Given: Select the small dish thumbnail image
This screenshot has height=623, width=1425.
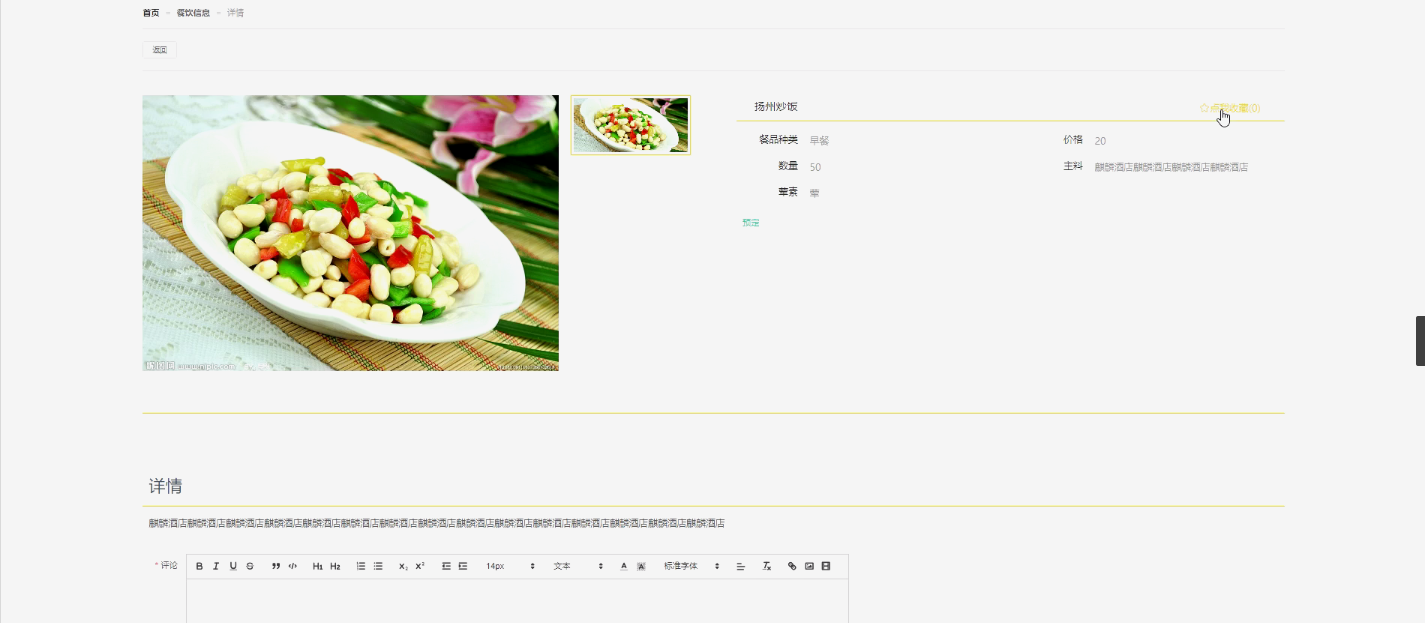Looking at the screenshot, I should coord(630,125).
